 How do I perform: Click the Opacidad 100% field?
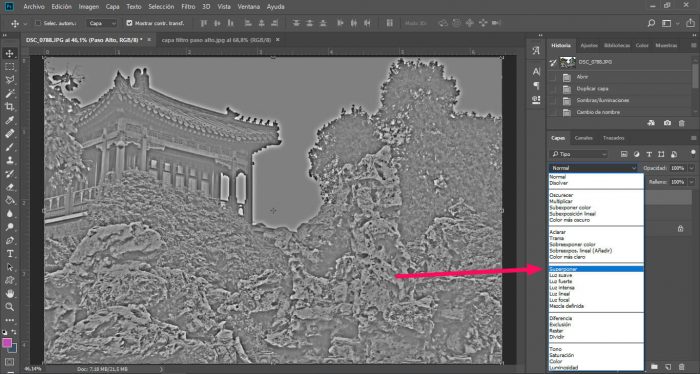pos(678,168)
